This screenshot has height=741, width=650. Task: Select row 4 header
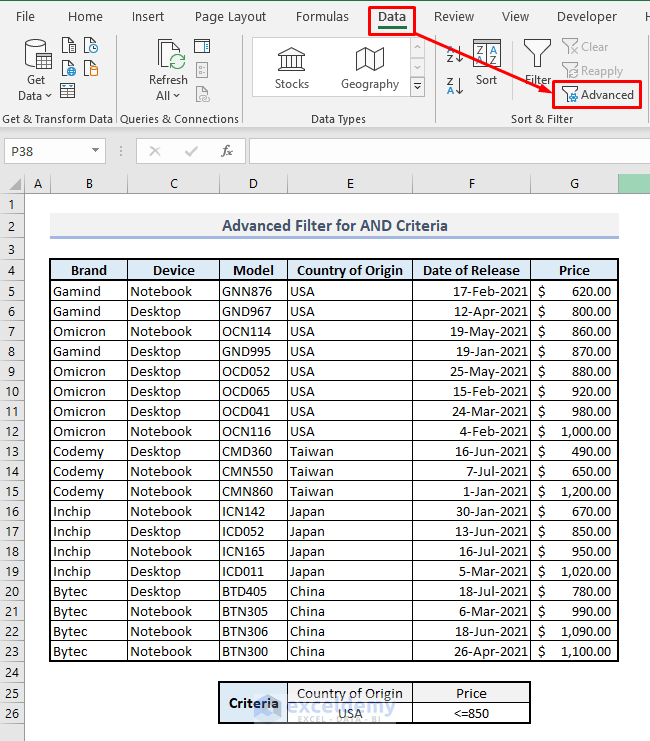pos(12,271)
